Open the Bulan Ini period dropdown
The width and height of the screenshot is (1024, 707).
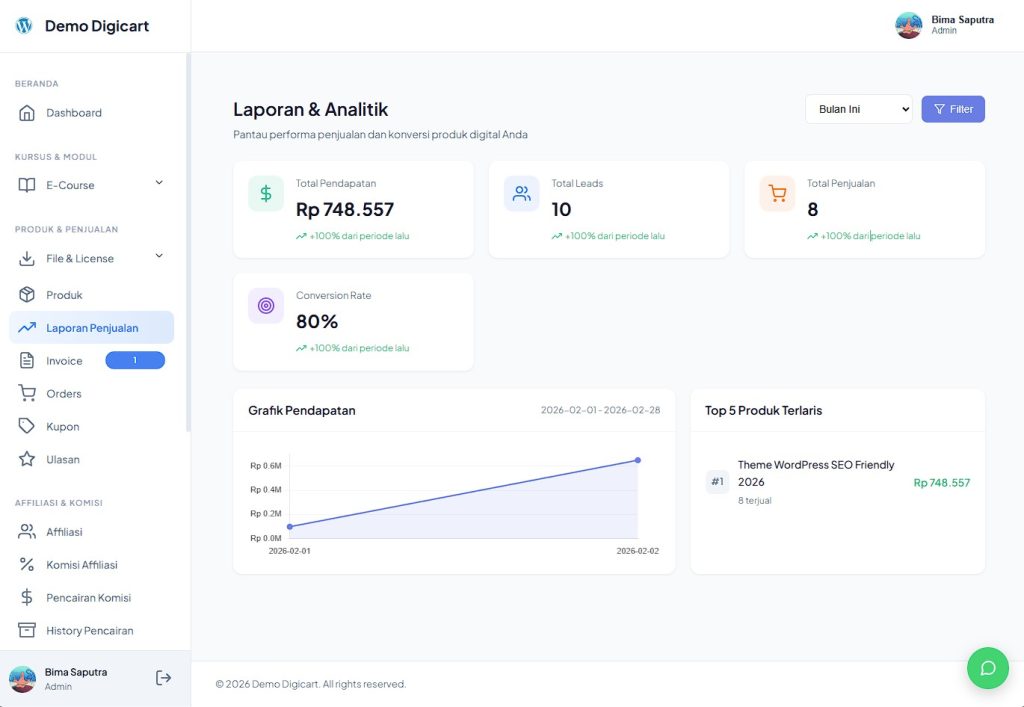click(857, 109)
